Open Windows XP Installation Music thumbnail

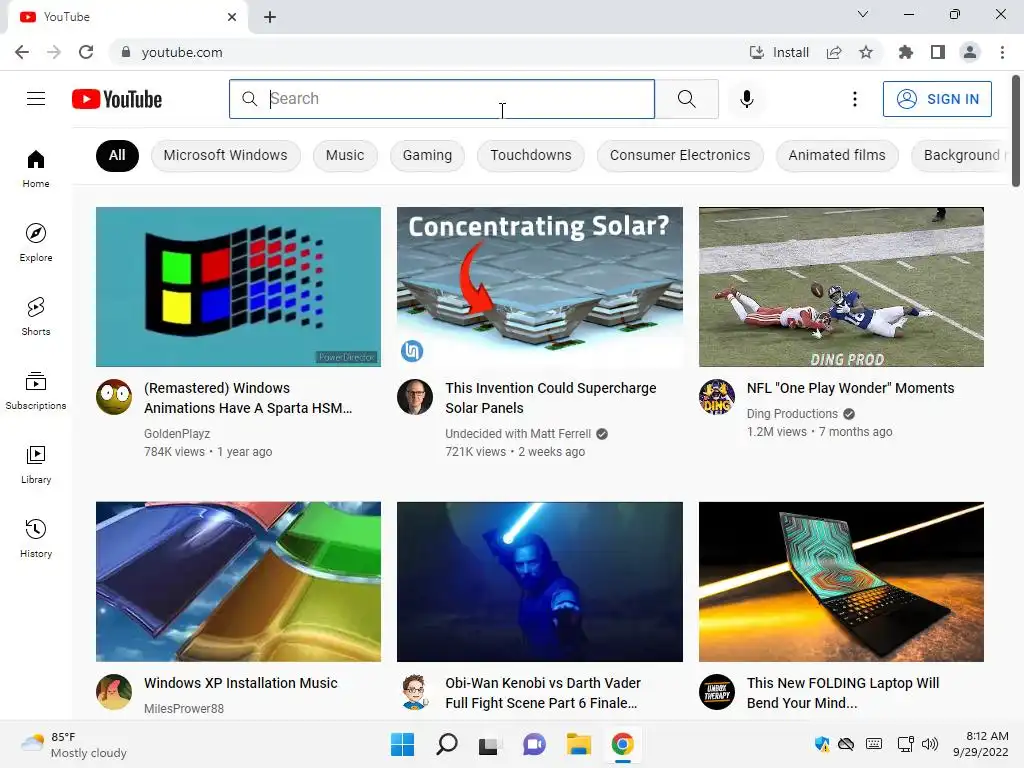[x=238, y=582]
